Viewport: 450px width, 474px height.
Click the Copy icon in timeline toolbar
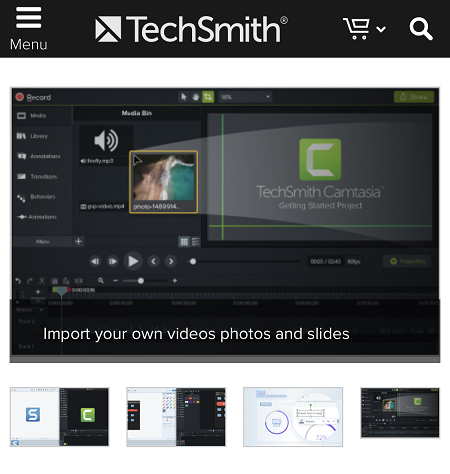[x=54, y=281]
